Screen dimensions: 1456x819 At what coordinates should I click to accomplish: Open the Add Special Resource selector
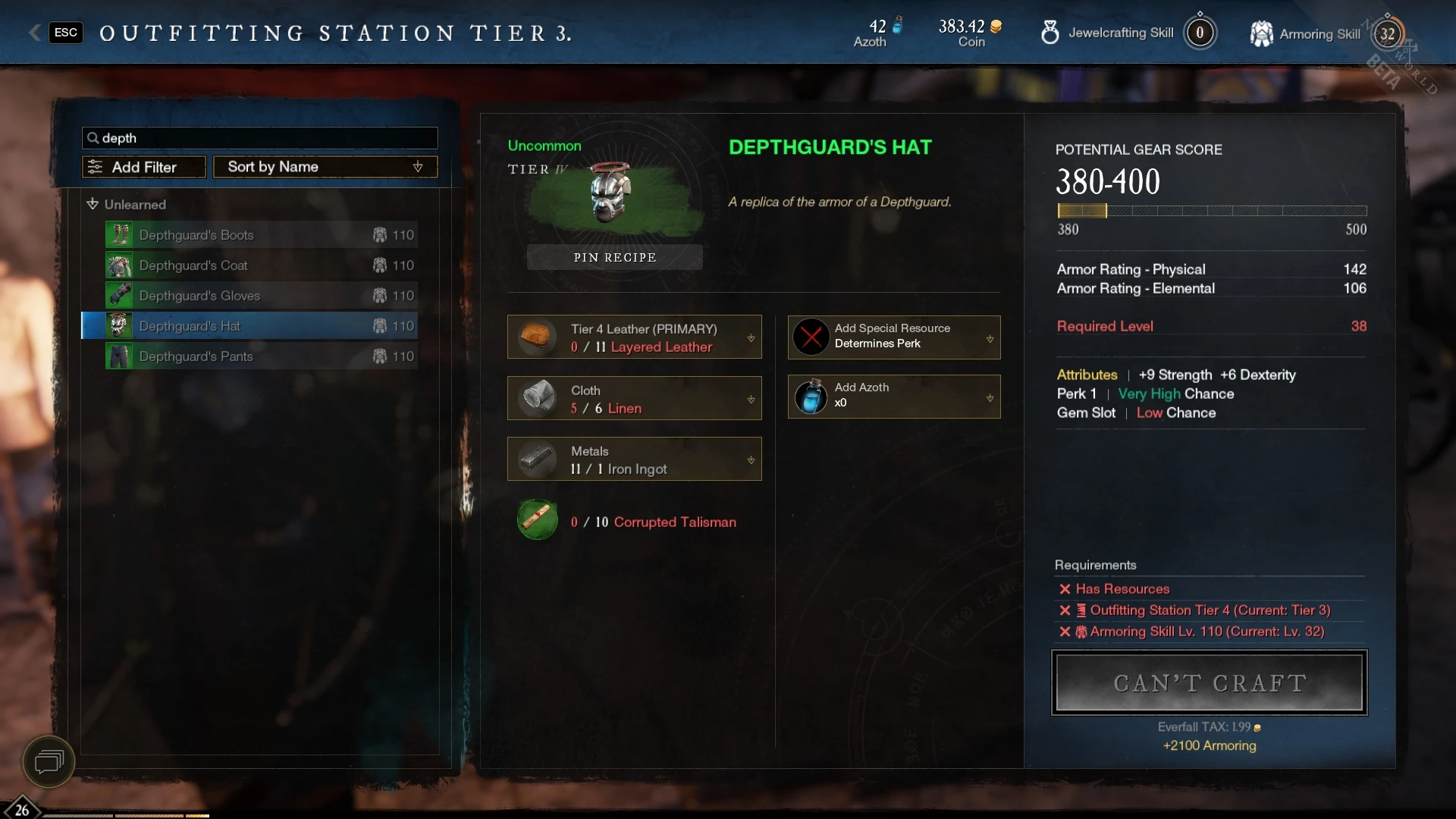(x=894, y=337)
